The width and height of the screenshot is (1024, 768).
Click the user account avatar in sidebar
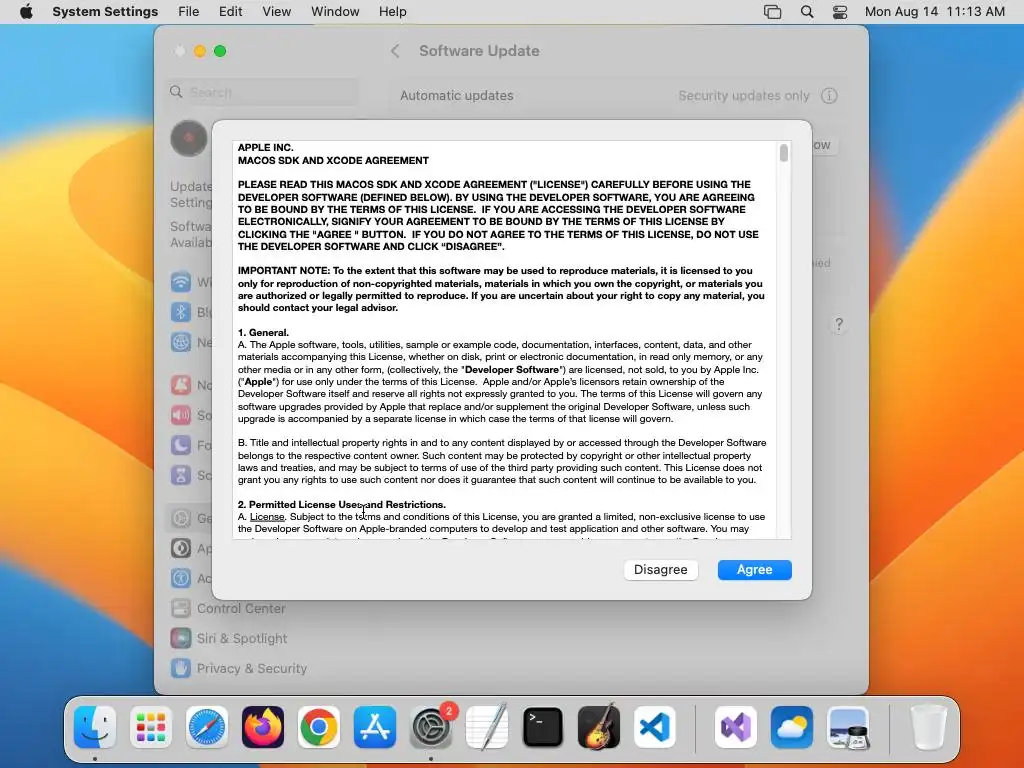pyautogui.click(x=189, y=138)
